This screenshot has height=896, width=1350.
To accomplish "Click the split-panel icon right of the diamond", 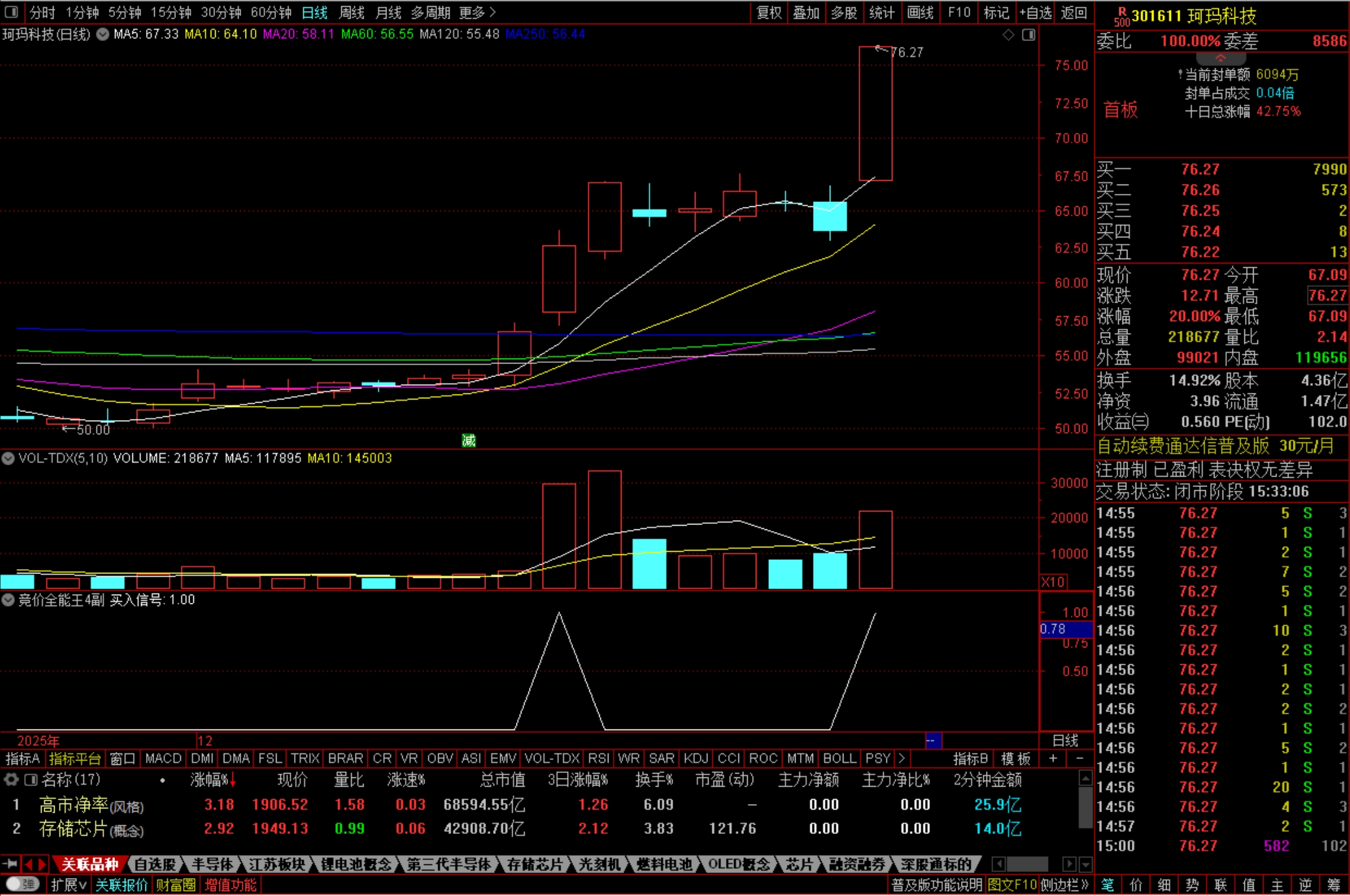I will 1029,35.
